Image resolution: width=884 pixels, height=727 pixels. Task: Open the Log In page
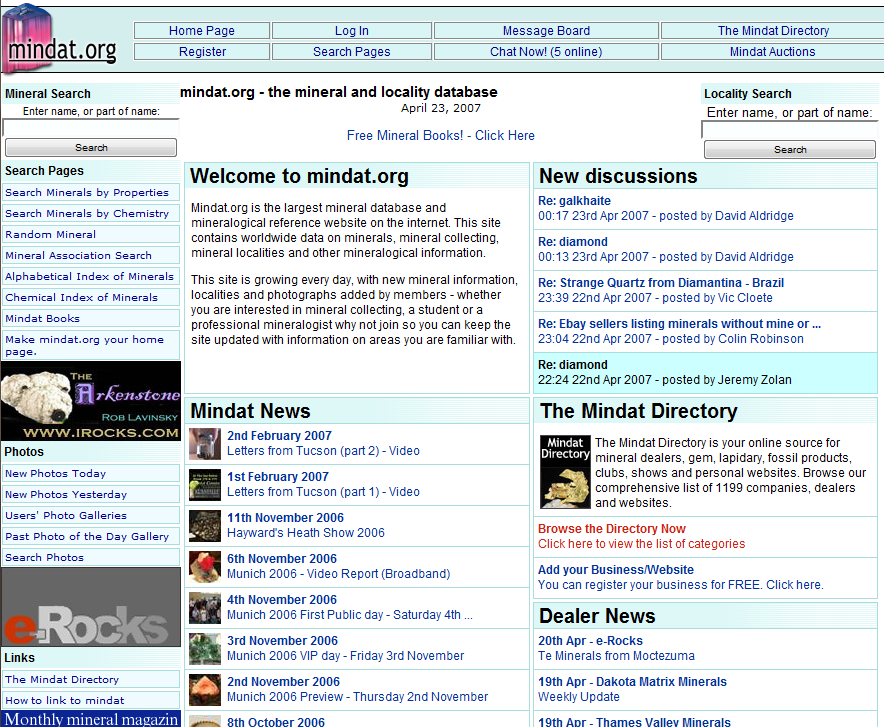pos(351,30)
